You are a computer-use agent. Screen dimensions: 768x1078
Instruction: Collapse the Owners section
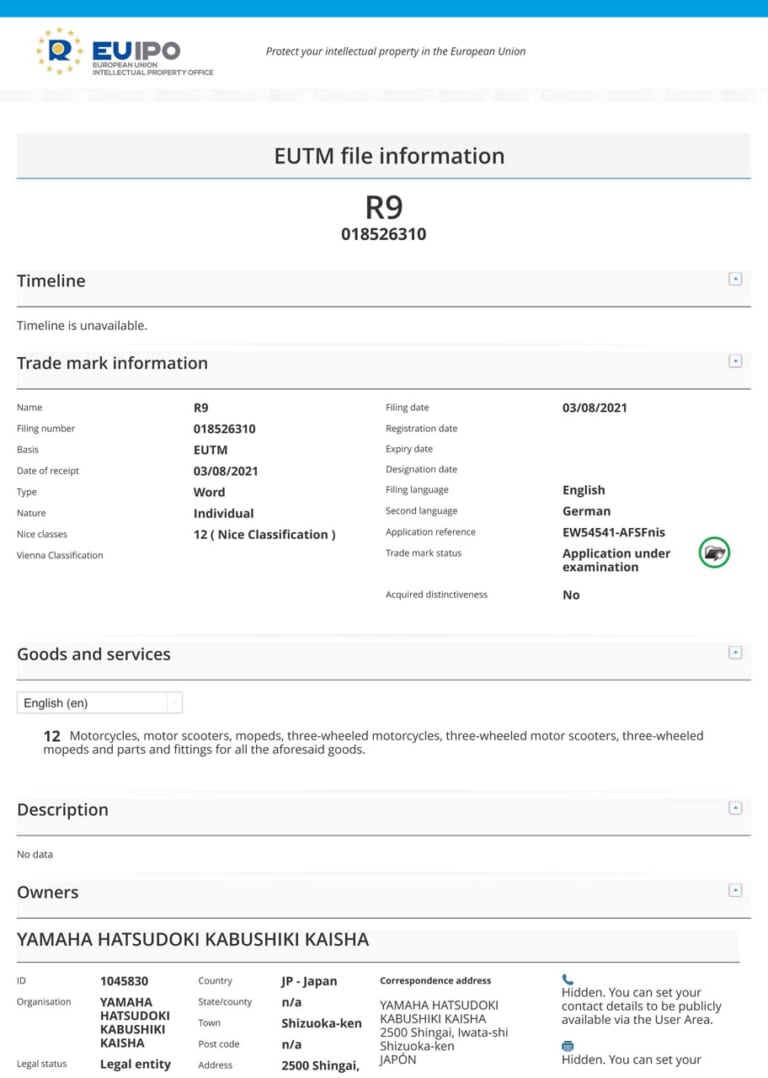tap(735, 890)
